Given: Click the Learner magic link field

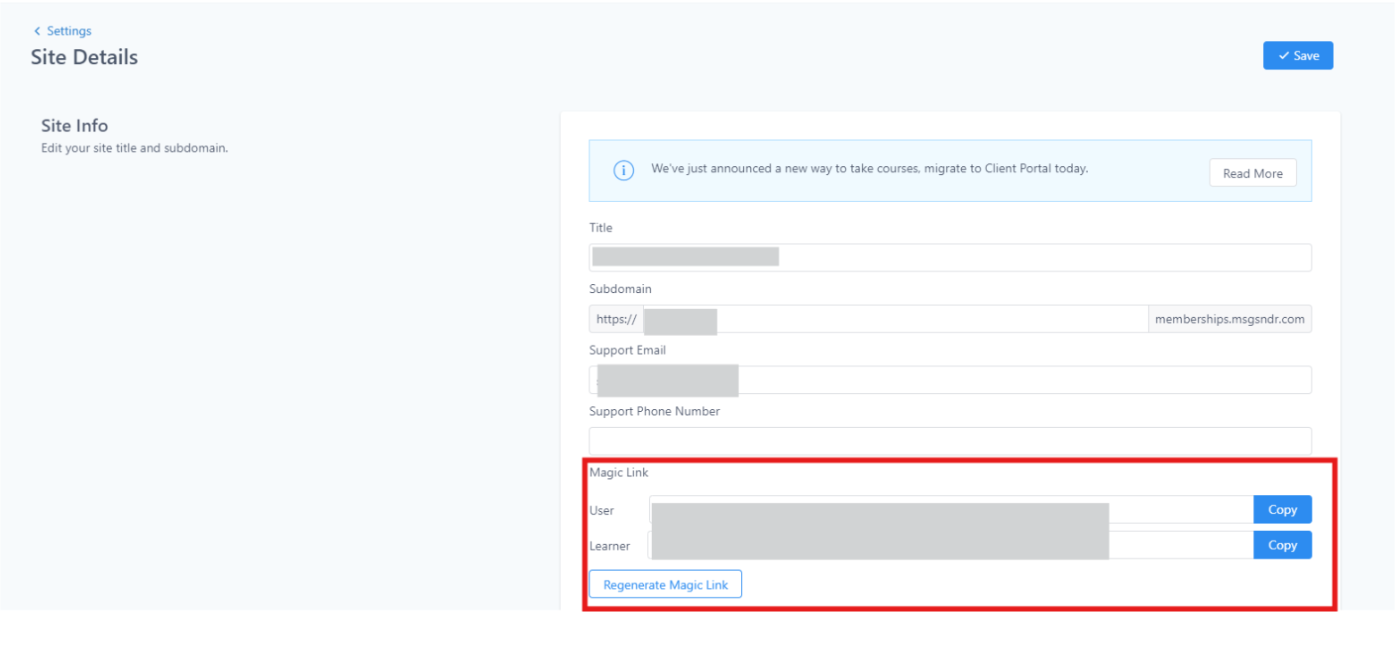Looking at the screenshot, I should coord(1180,545).
